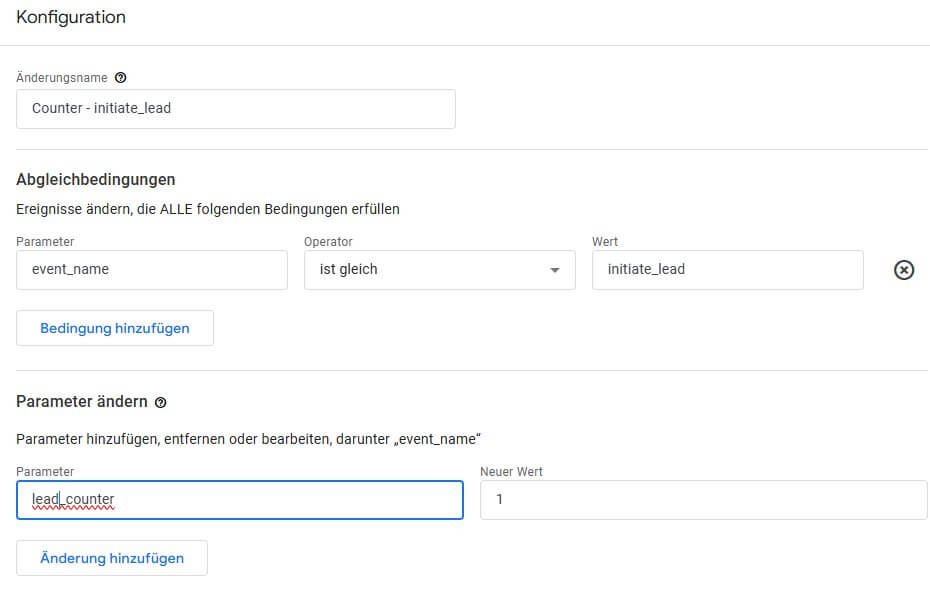Select the Neuer Wert field showing 1

[x=703, y=498]
